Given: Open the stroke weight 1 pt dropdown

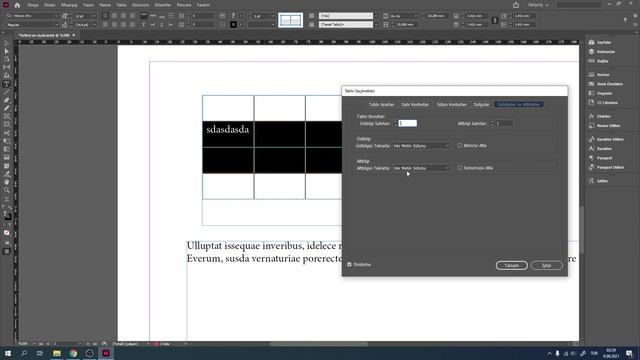Looking at the screenshot, I should [x=273, y=16].
